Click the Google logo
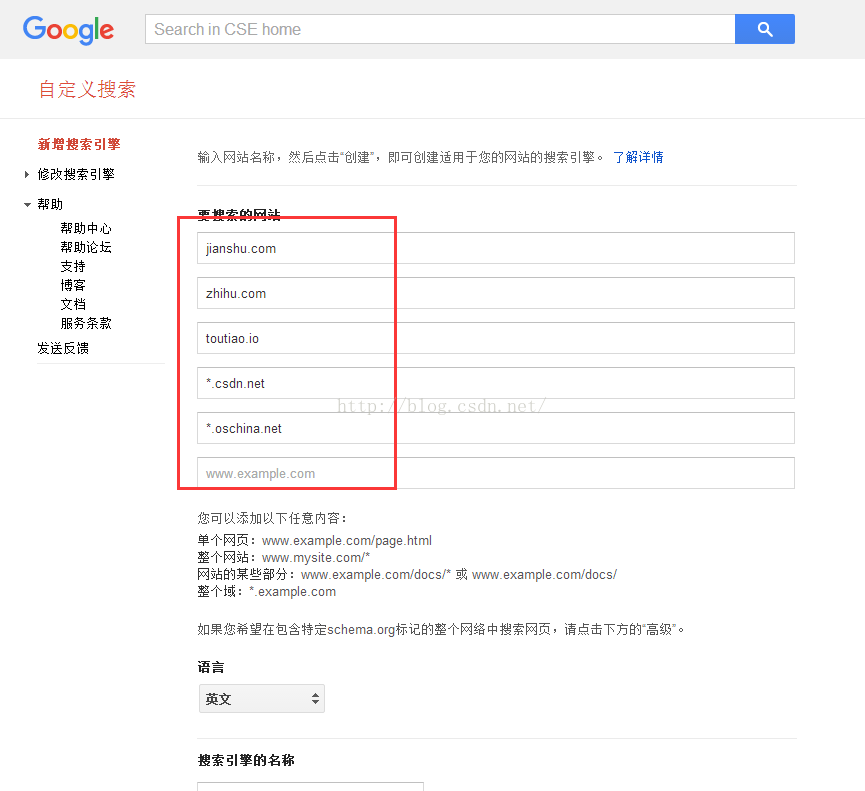Image resolution: width=865 pixels, height=791 pixels. pyautogui.click(x=68, y=30)
